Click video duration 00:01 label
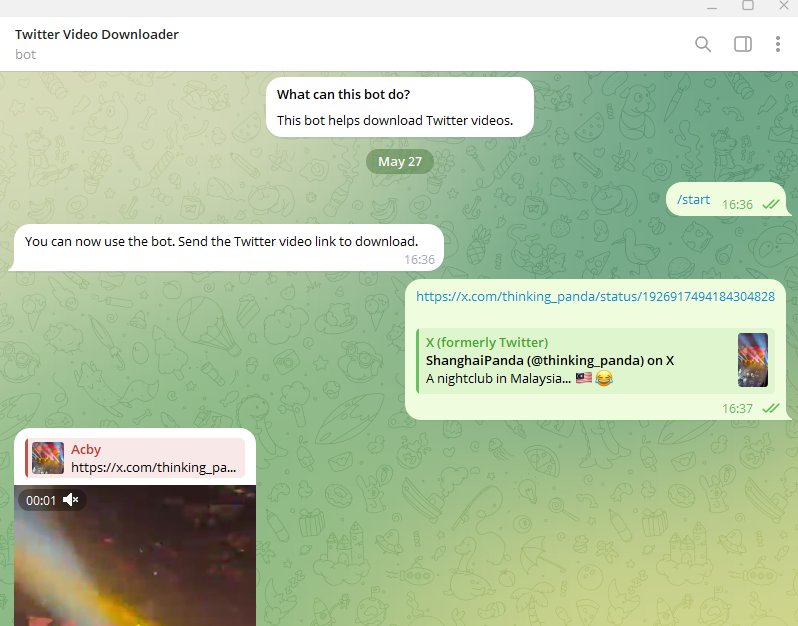 (x=41, y=501)
